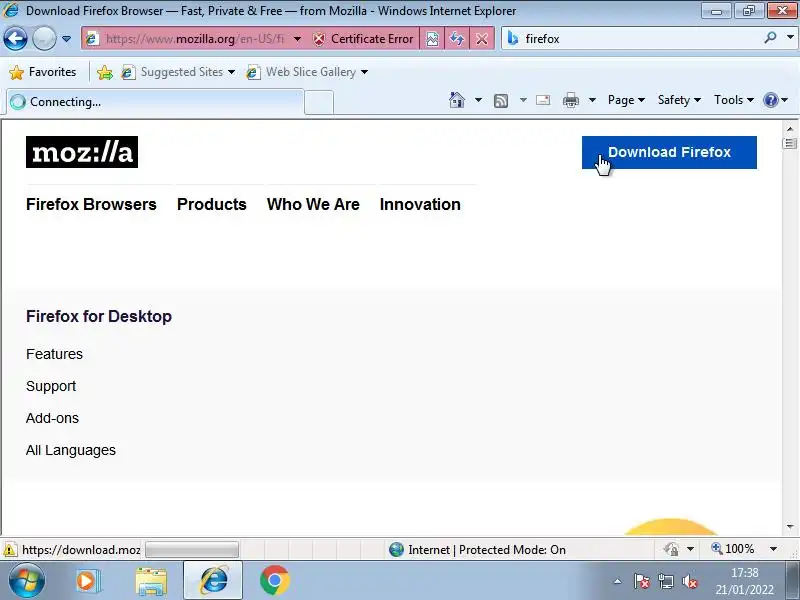
Task: Open the recent pages dropdown arrow
Action: (66, 39)
